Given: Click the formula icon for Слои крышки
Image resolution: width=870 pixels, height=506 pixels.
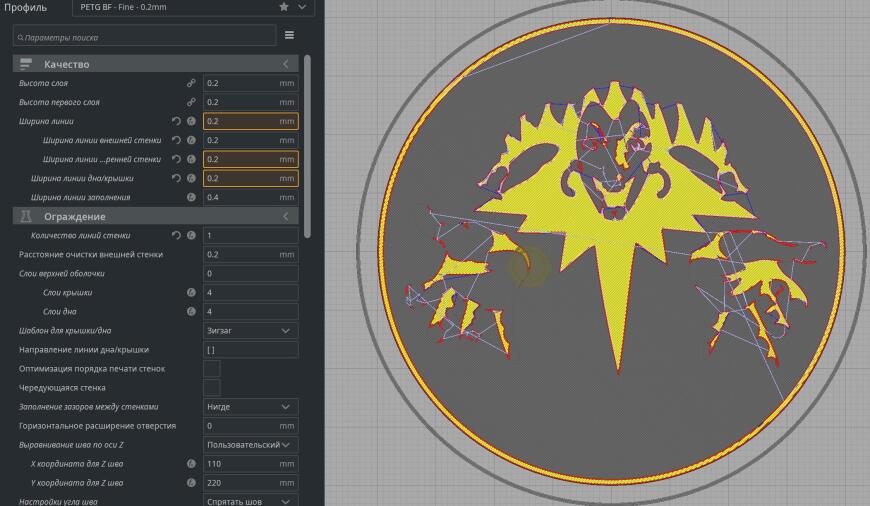Looking at the screenshot, I should (191, 292).
